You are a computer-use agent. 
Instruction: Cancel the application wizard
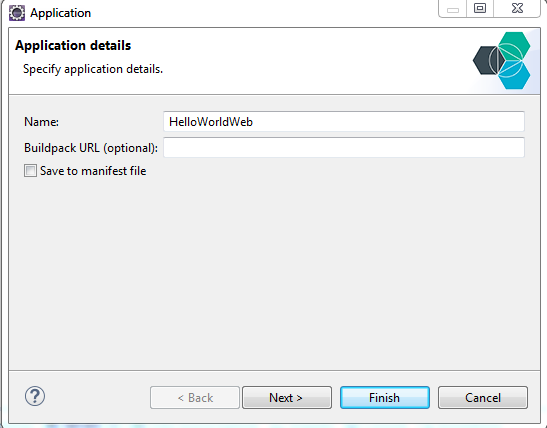(x=483, y=397)
